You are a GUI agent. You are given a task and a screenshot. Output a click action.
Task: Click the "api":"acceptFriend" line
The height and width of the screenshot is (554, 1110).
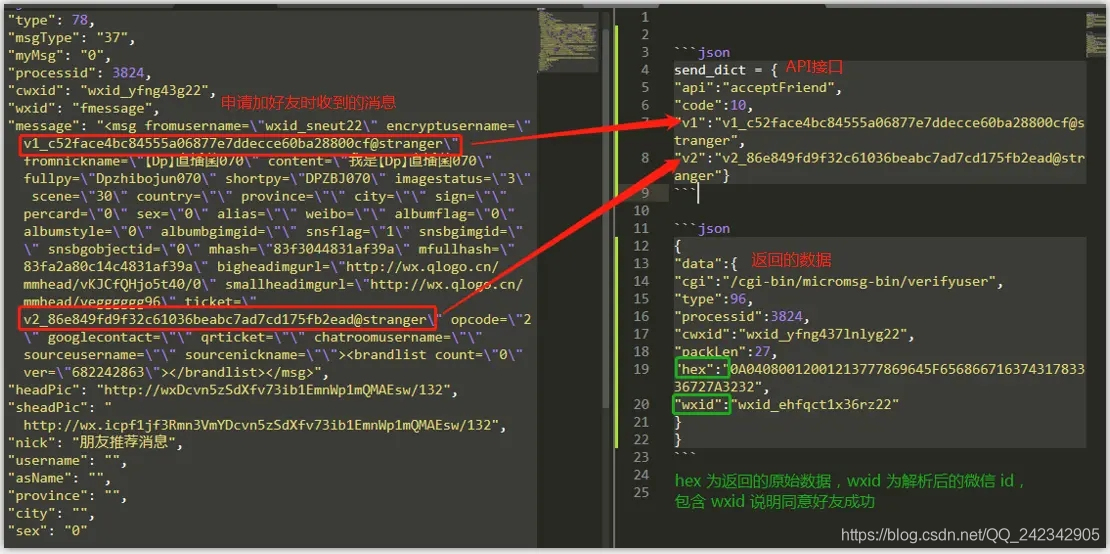(x=760, y=88)
